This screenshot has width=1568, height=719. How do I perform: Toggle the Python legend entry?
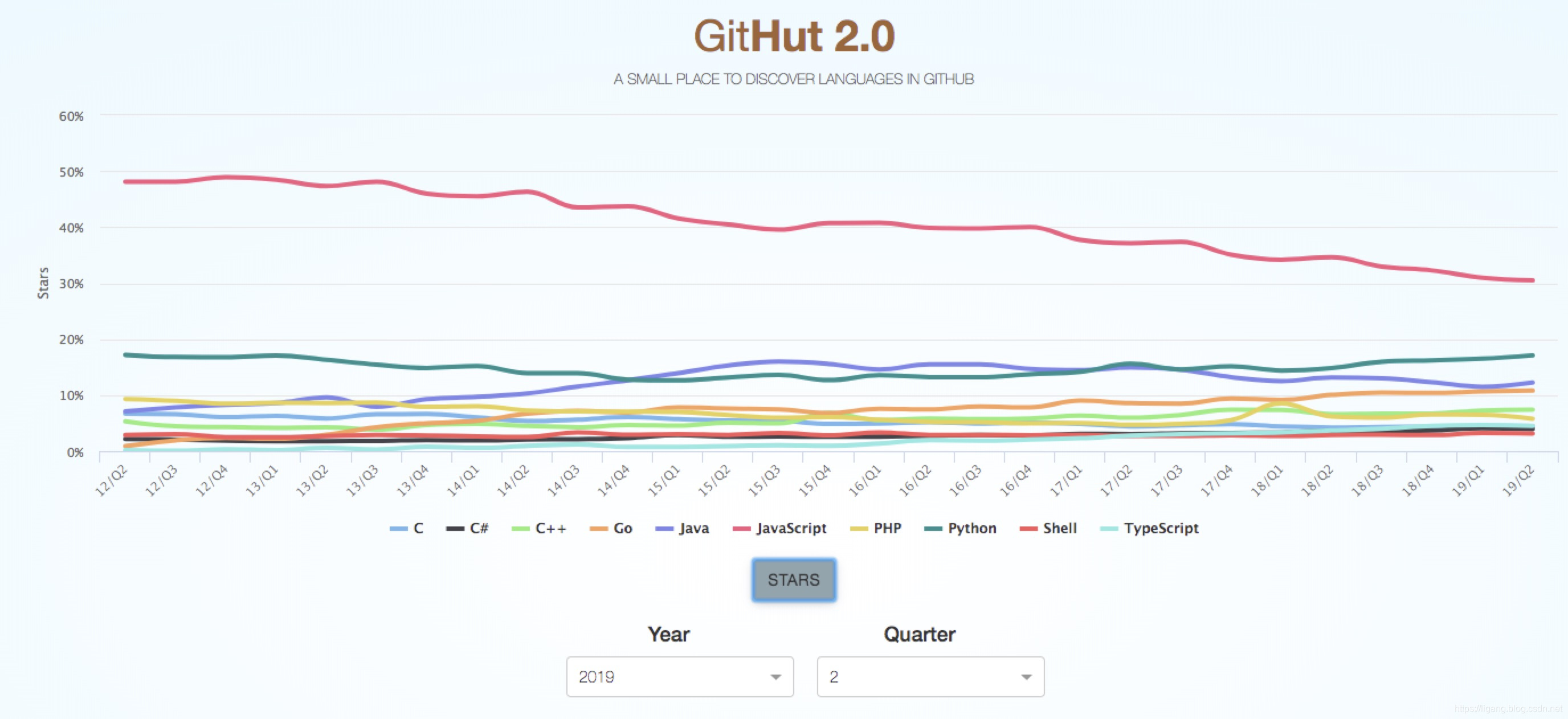[961, 529]
